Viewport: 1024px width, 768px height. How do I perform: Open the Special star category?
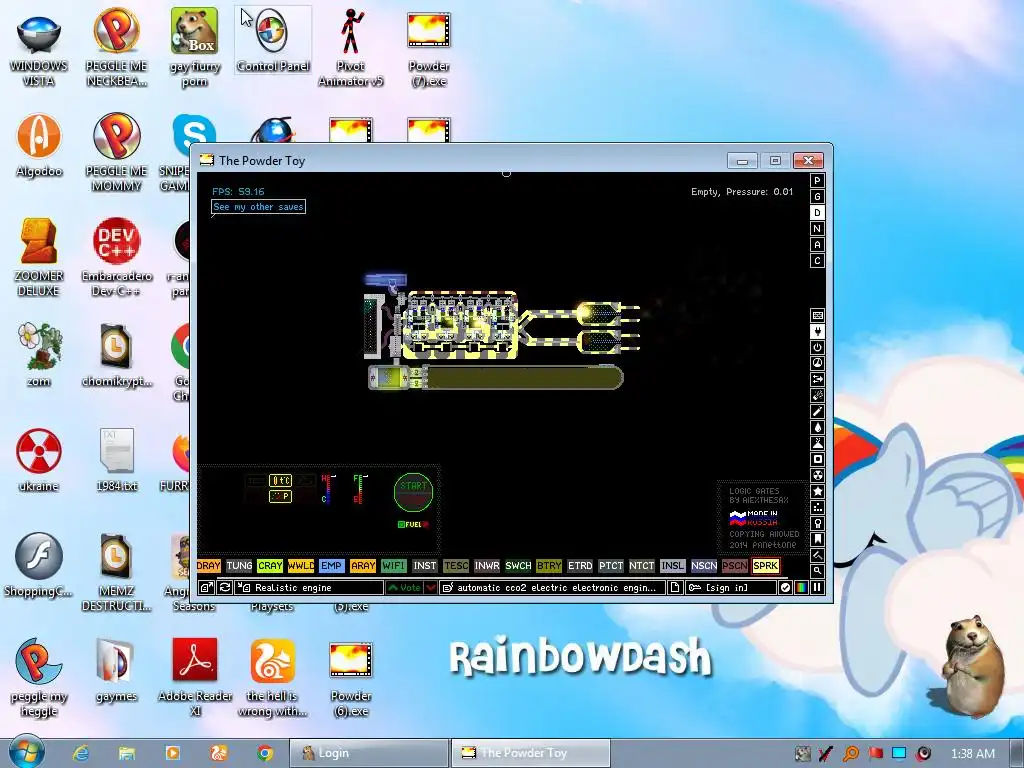tap(817, 491)
